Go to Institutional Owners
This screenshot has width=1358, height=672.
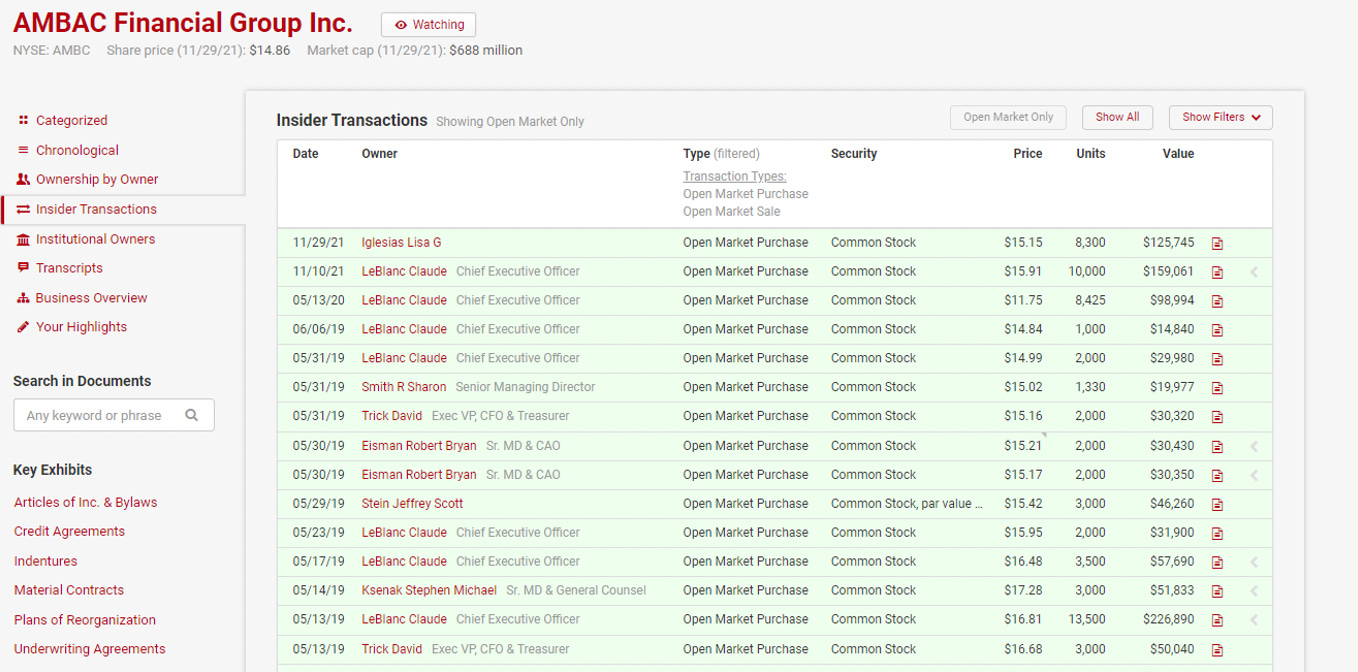pos(95,239)
